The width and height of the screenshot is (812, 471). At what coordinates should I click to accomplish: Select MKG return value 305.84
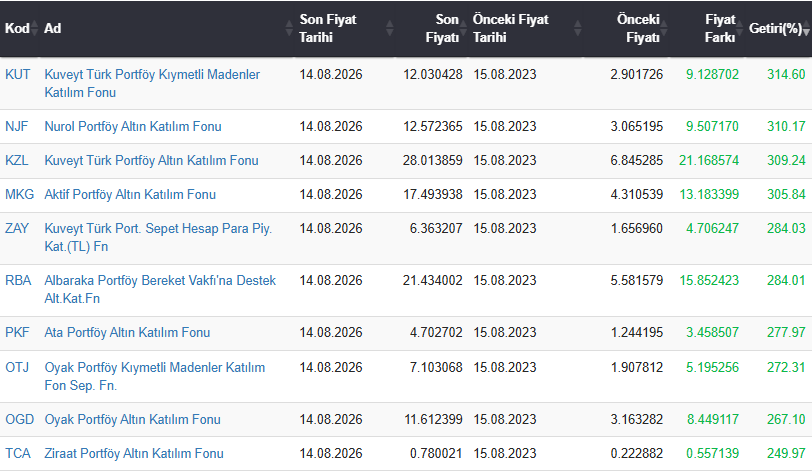pyautogui.click(x=786, y=195)
